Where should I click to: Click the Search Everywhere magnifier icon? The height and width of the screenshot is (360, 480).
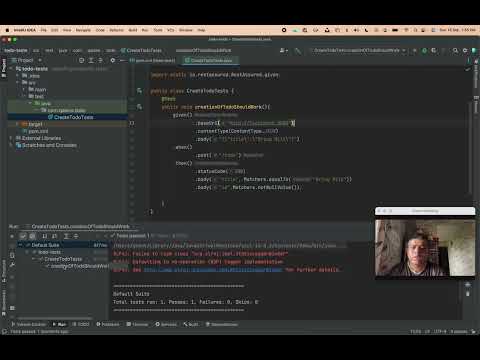pyautogui.click(x=455, y=51)
